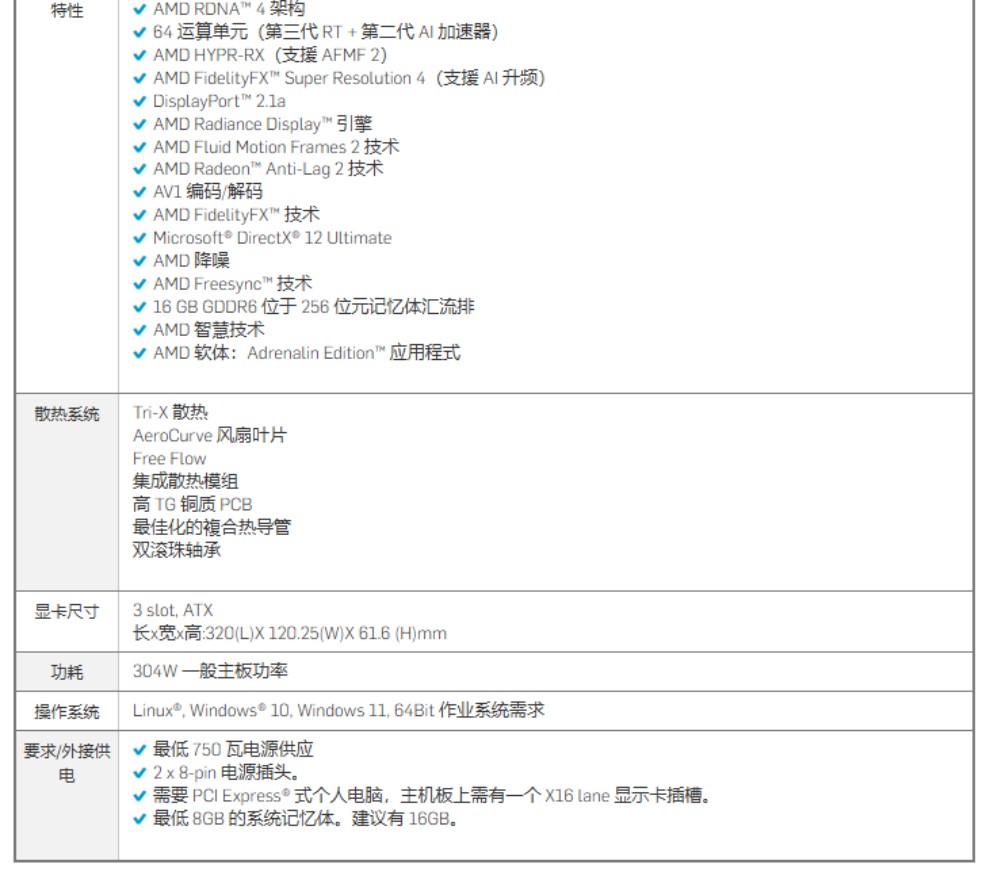Screen dimensions: 990x872
Task: Click the Tri-X 散热 text
Action: 170,412
